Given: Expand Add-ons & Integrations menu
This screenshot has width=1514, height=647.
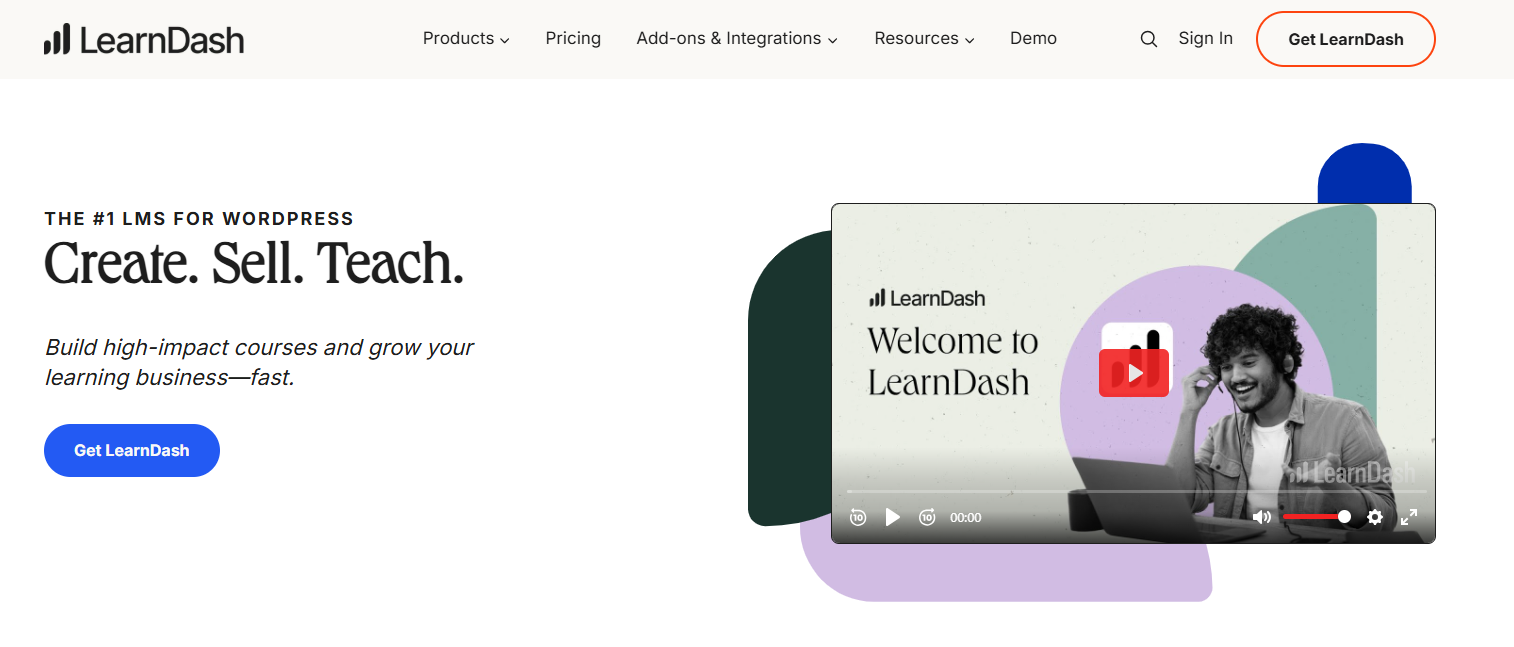Looking at the screenshot, I should click(737, 39).
